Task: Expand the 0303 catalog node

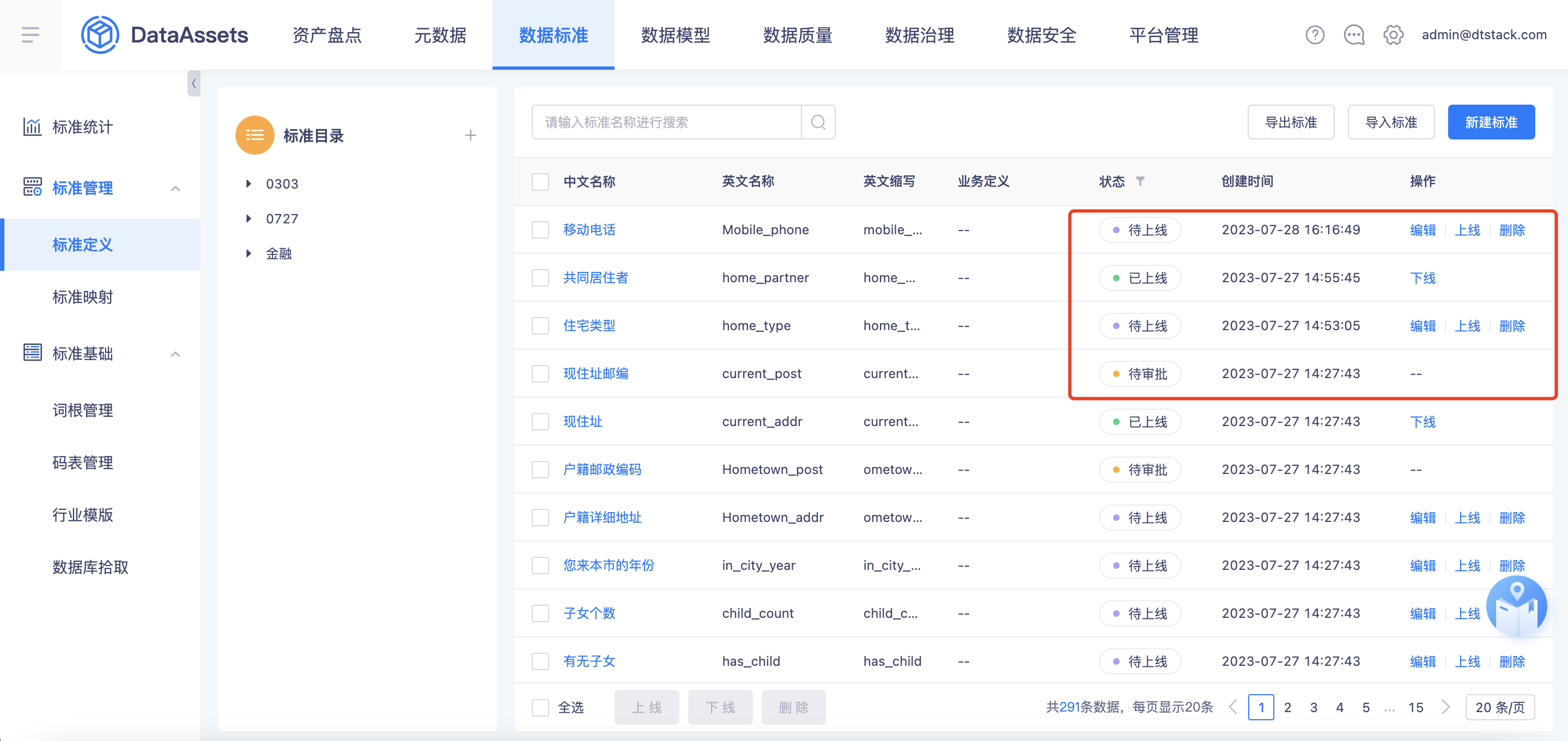Action: [x=248, y=183]
